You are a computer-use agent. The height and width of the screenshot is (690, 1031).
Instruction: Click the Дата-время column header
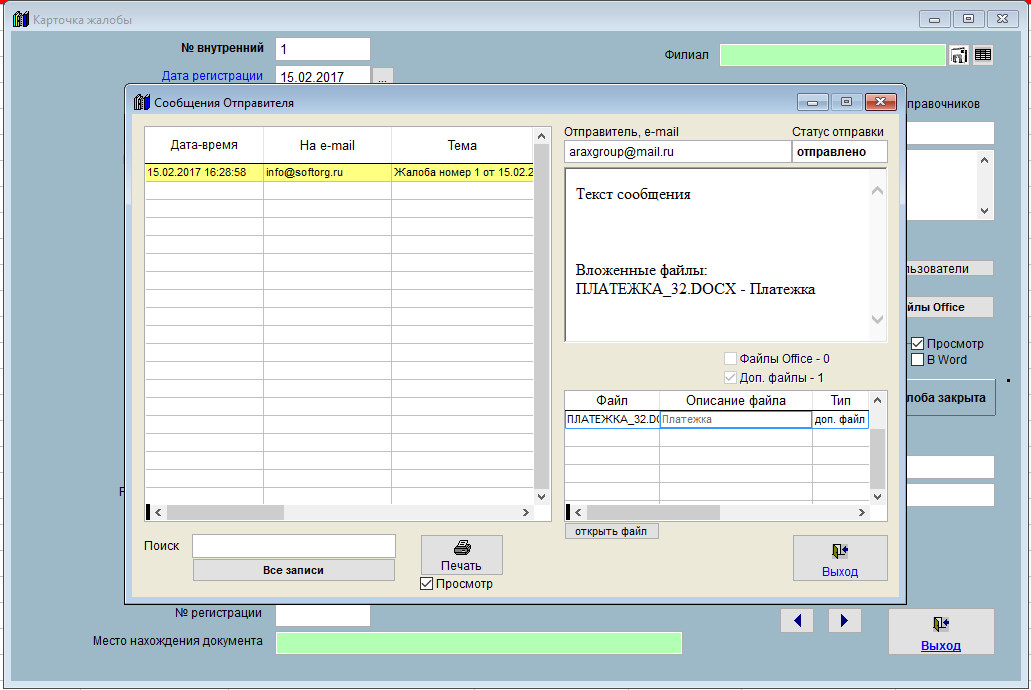204,146
